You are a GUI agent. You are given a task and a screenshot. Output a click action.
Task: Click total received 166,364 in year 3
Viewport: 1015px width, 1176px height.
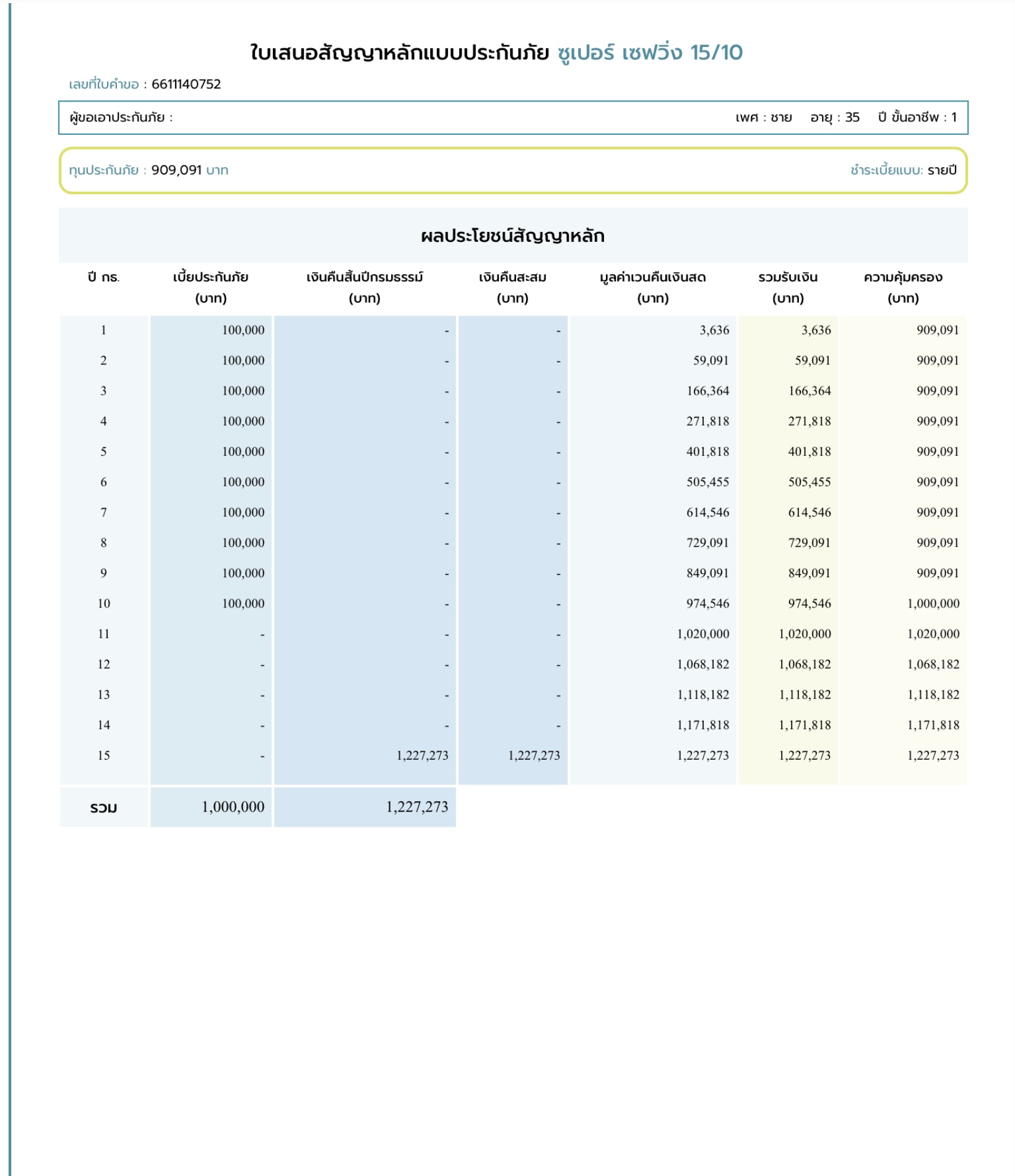pyautogui.click(x=810, y=391)
